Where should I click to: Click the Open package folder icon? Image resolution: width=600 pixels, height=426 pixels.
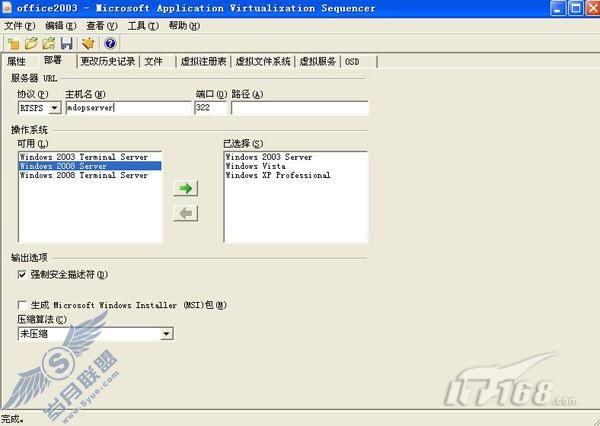tap(31, 43)
